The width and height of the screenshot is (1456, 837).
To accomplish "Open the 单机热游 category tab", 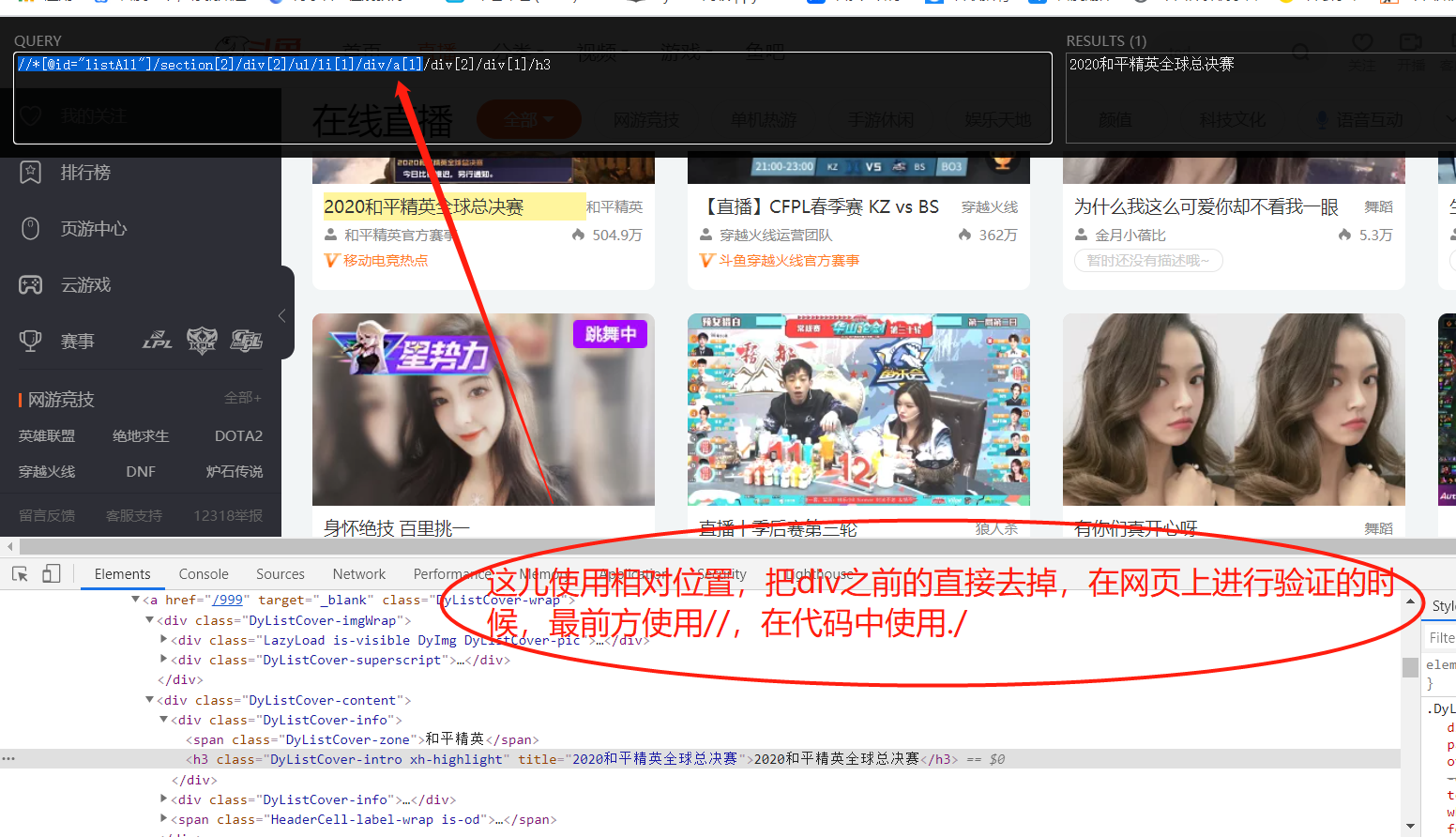I will pos(763,120).
